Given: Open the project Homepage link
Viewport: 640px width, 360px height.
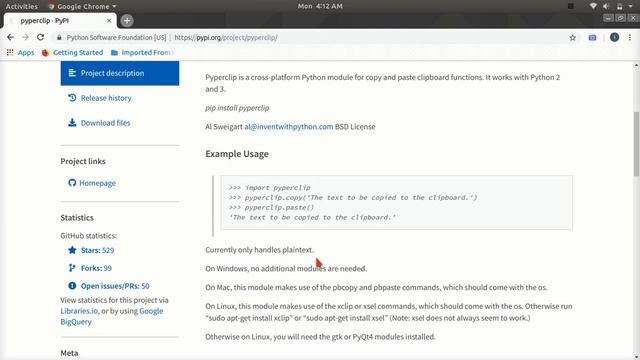Looking at the screenshot, I should pyautogui.click(x=97, y=183).
